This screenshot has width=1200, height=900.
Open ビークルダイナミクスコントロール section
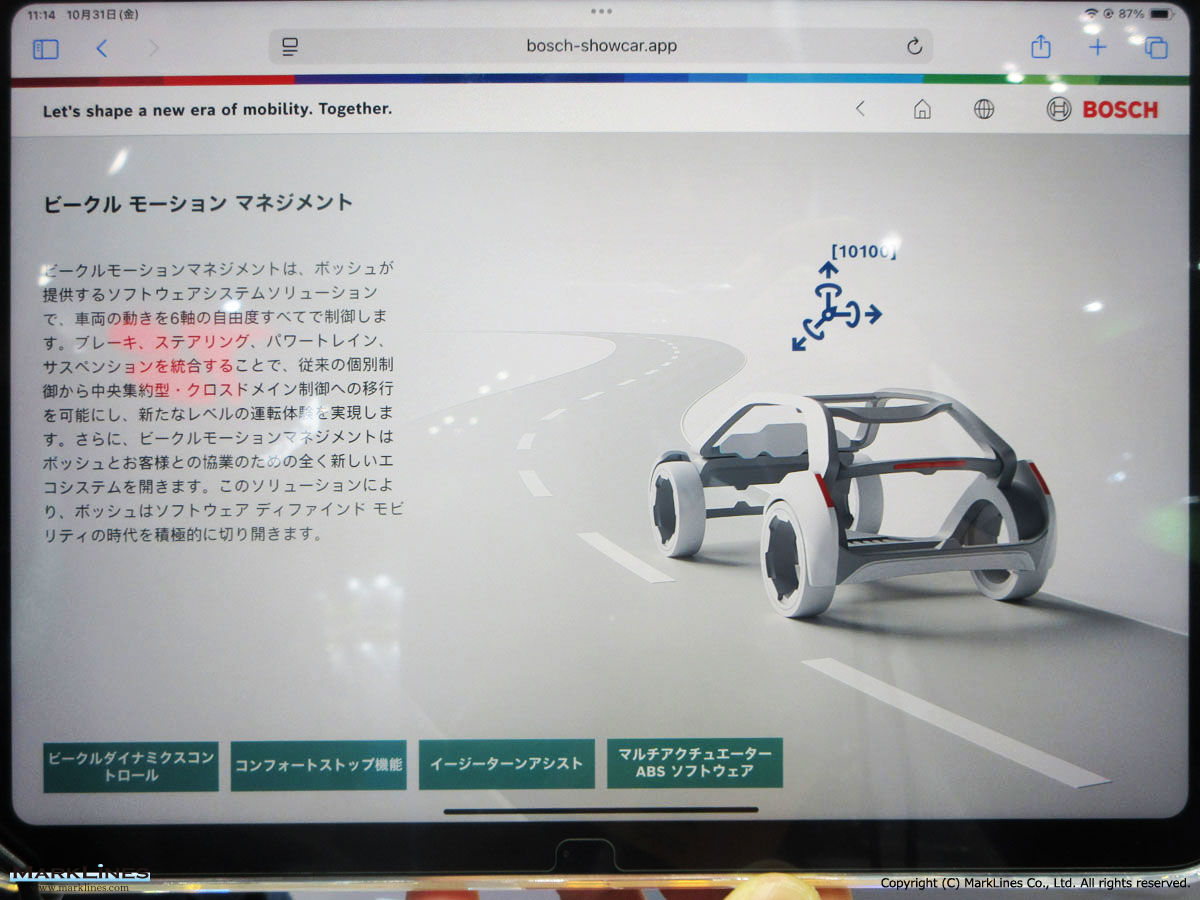(x=131, y=766)
